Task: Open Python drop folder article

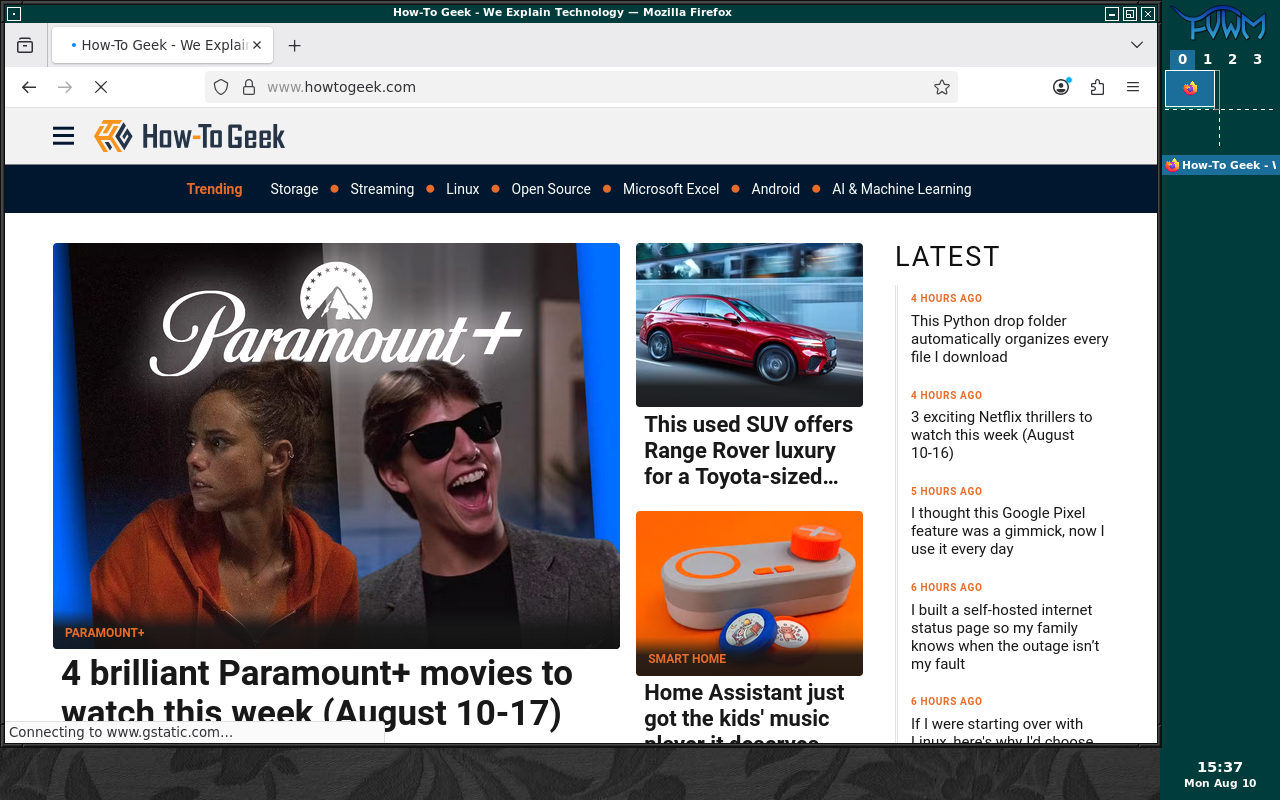Action: click(x=1010, y=339)
